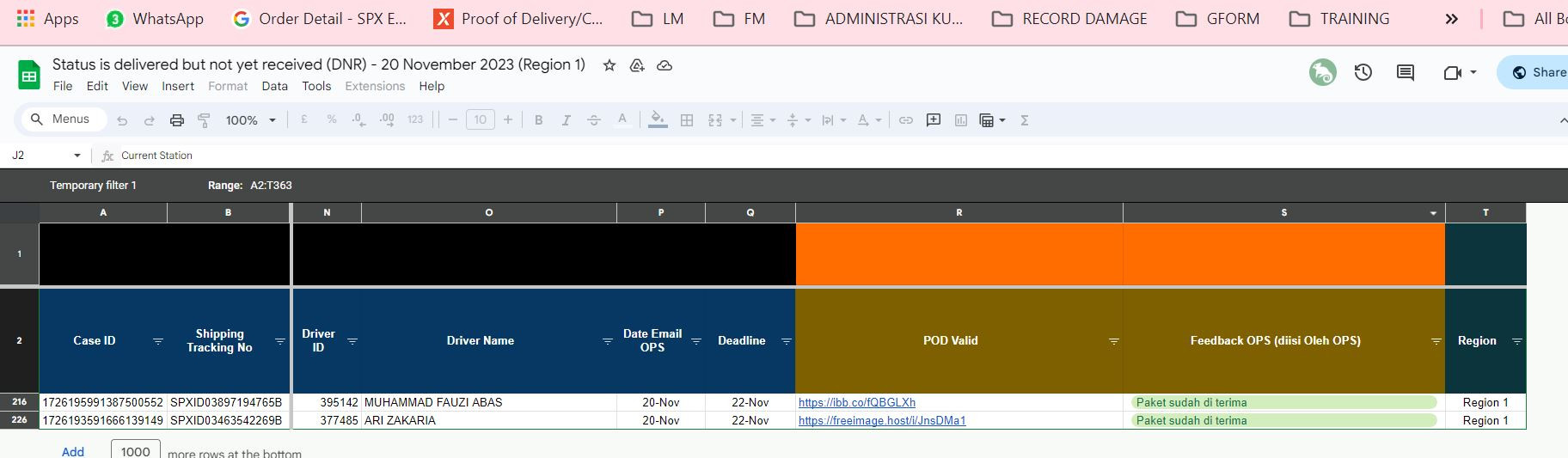Toggle the Shipping Tracking No filter
The image size is (1568, 458).
280,341
